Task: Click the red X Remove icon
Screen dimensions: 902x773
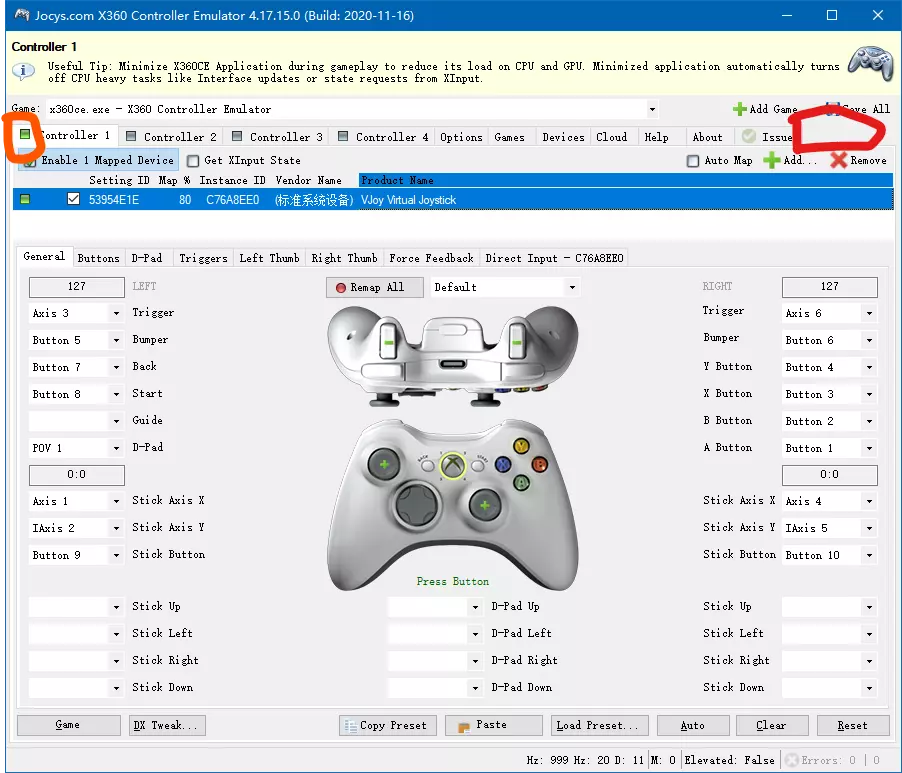Action: (839, 160)
